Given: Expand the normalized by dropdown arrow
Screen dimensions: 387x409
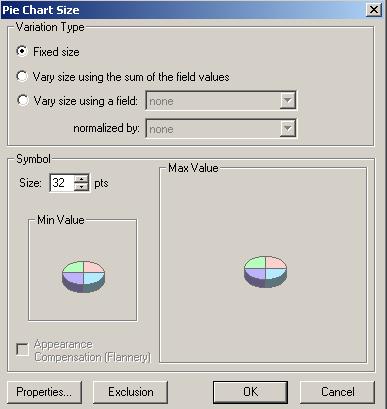Looking at the screenshot, I should [x=287, y=128].
